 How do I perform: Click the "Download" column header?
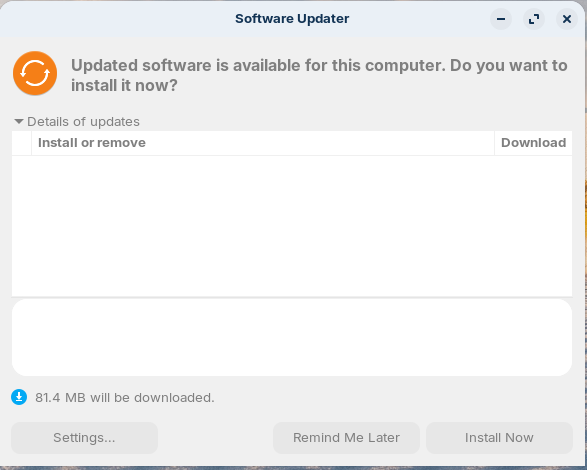click(x=533, y=143)
